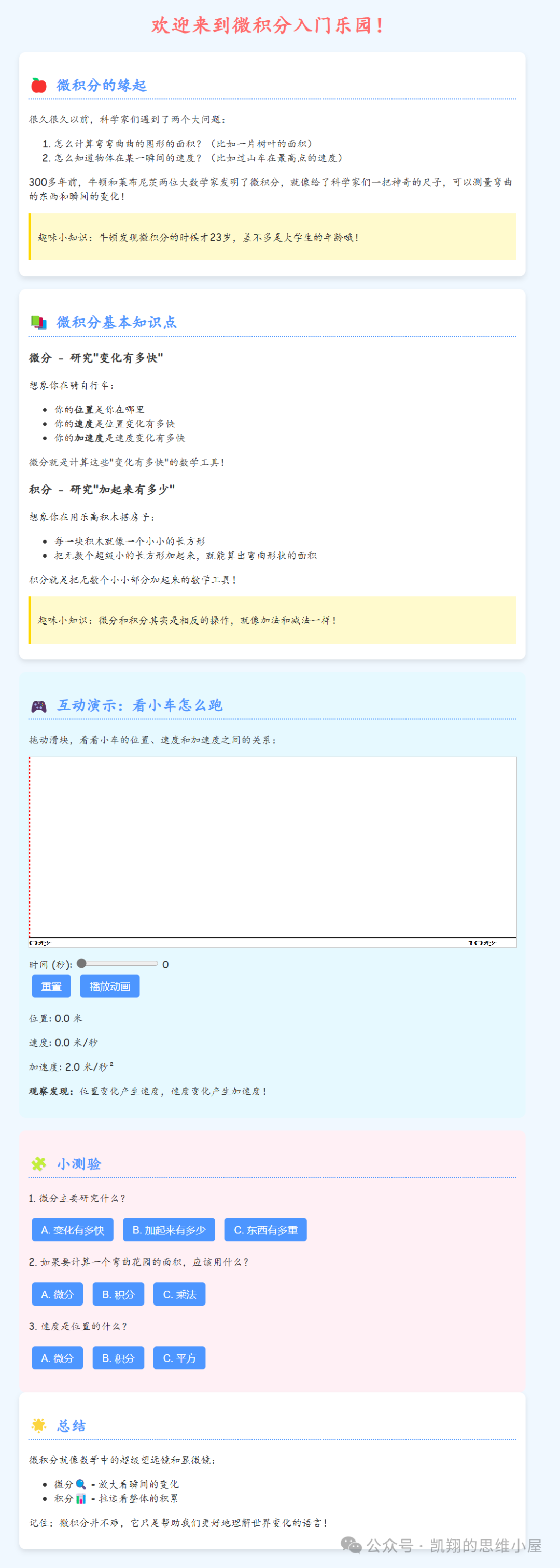This screenshot has width=560, height=1568.
Task: Click the red dashed time marker line
Action: (29, 848)
